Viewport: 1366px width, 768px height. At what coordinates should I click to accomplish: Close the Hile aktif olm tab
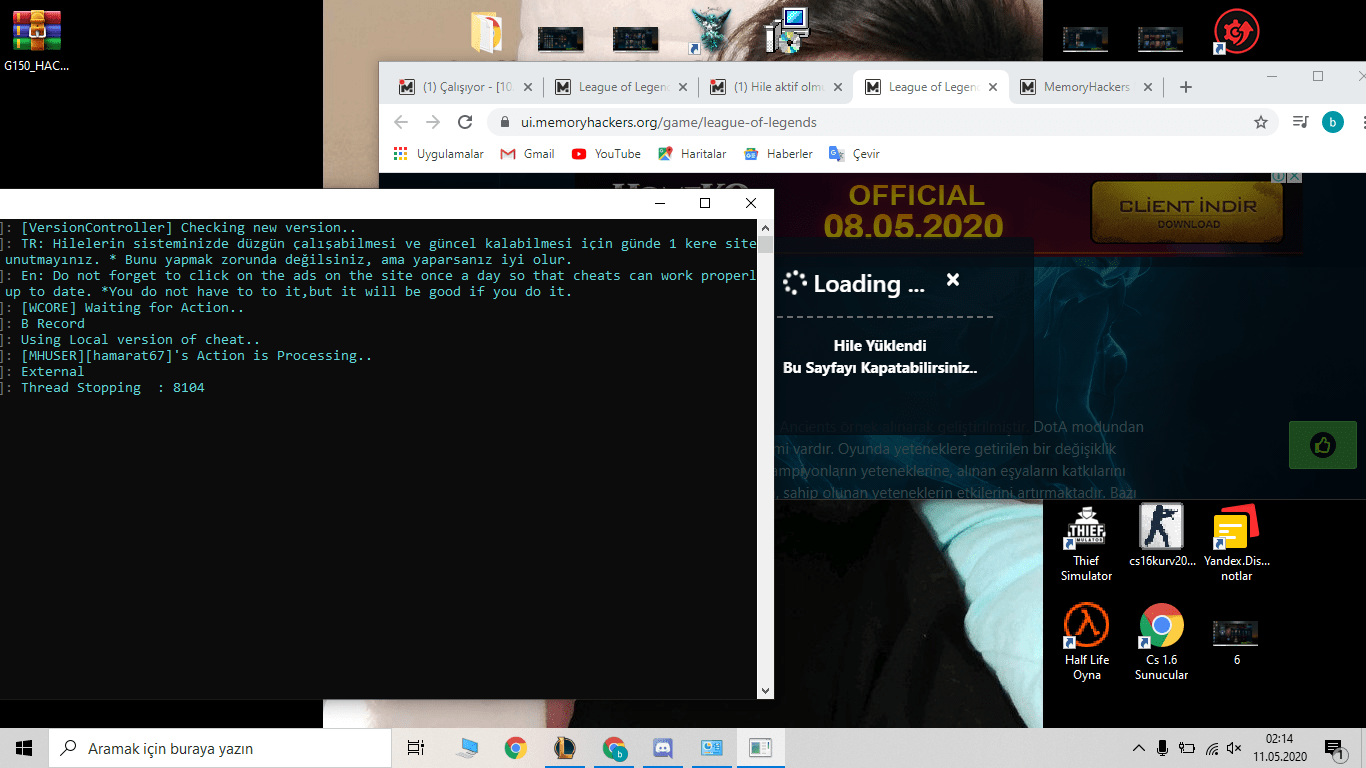coord(838,87)
